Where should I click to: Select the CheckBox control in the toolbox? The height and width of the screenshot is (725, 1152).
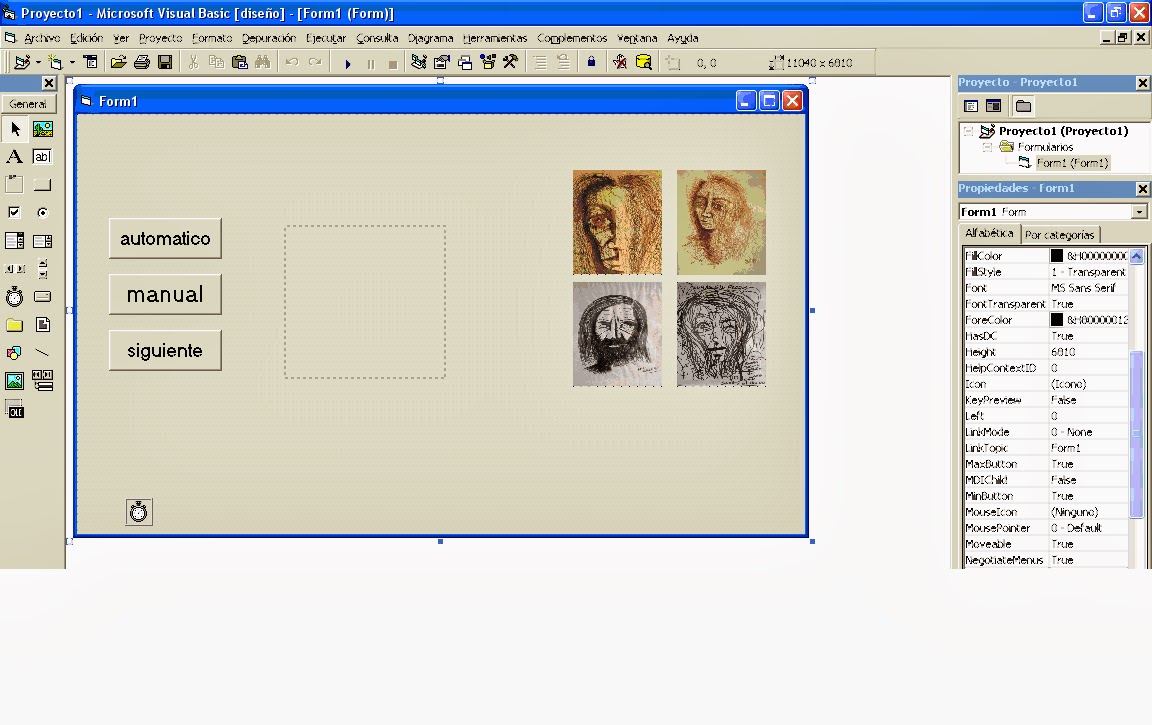coord(14,212)
